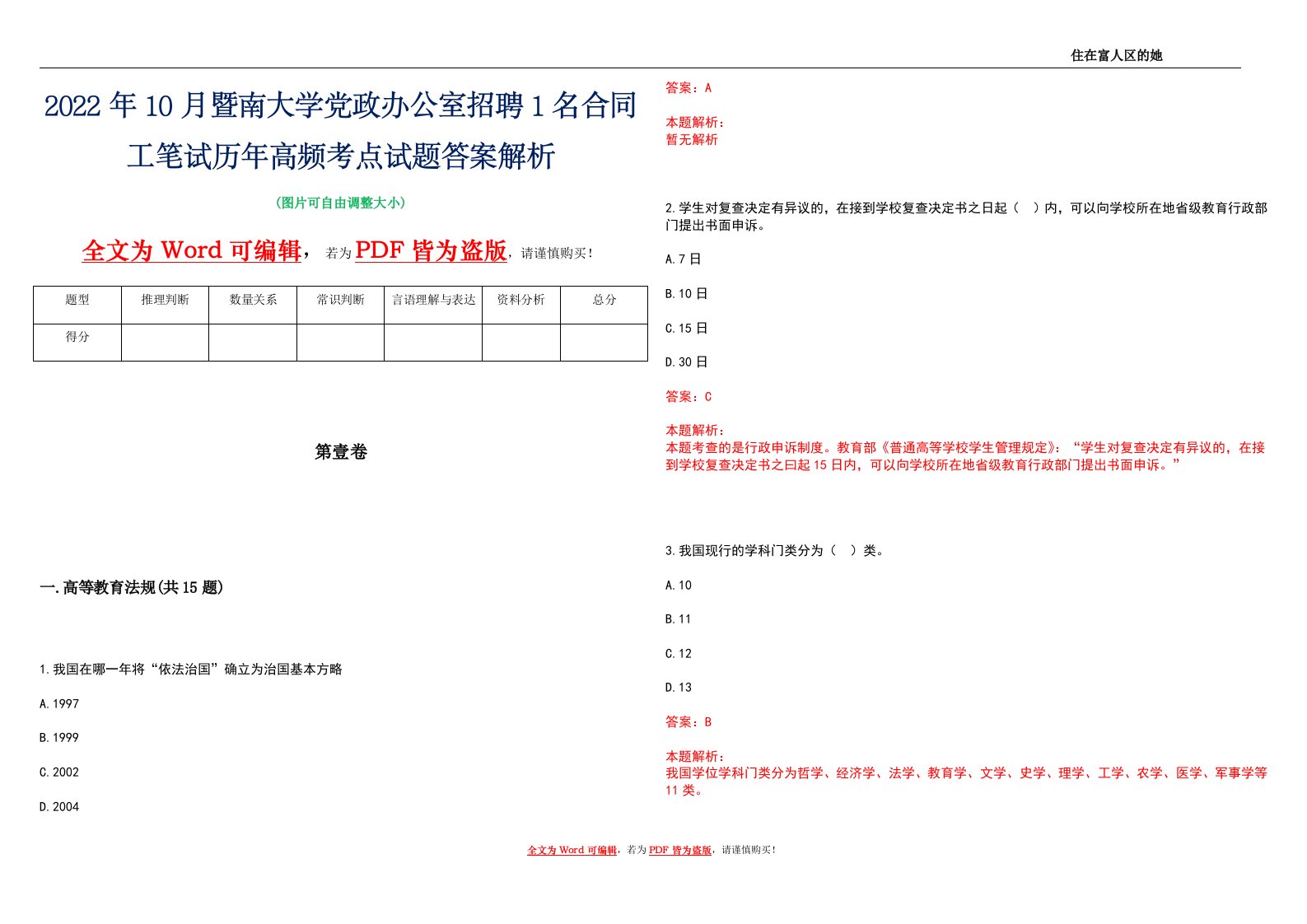Viewport: 1307px width, 924px height.
Task: Click the red underlined 'PDF 皆为盗版' text
Action: click(431, 250)
